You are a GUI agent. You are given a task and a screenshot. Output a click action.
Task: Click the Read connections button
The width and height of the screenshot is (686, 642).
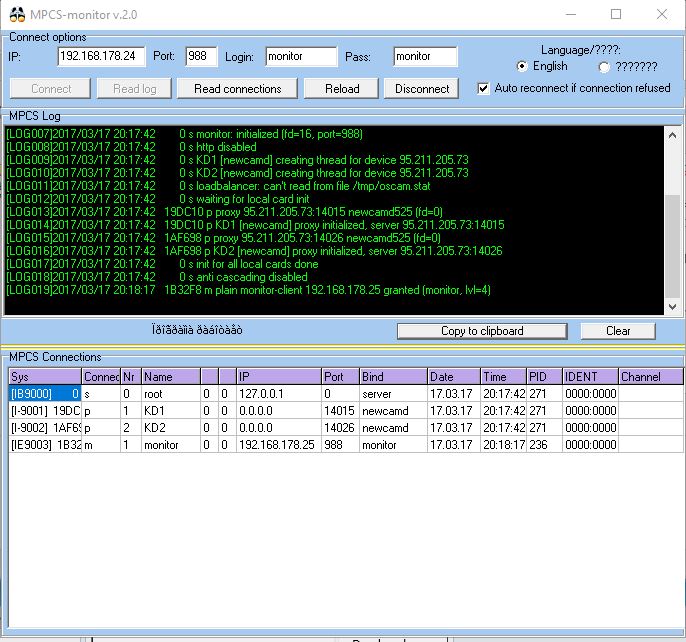coord(238,89)
